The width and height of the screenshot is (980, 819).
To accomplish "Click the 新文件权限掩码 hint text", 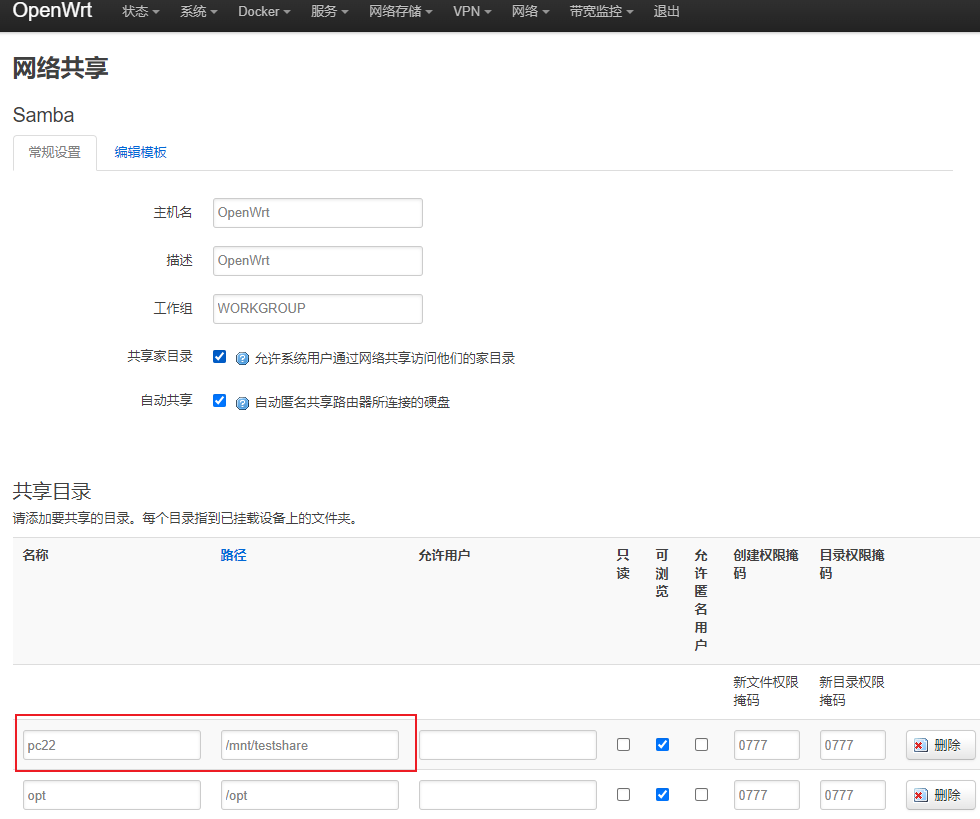I will click(x=766, y=691).
